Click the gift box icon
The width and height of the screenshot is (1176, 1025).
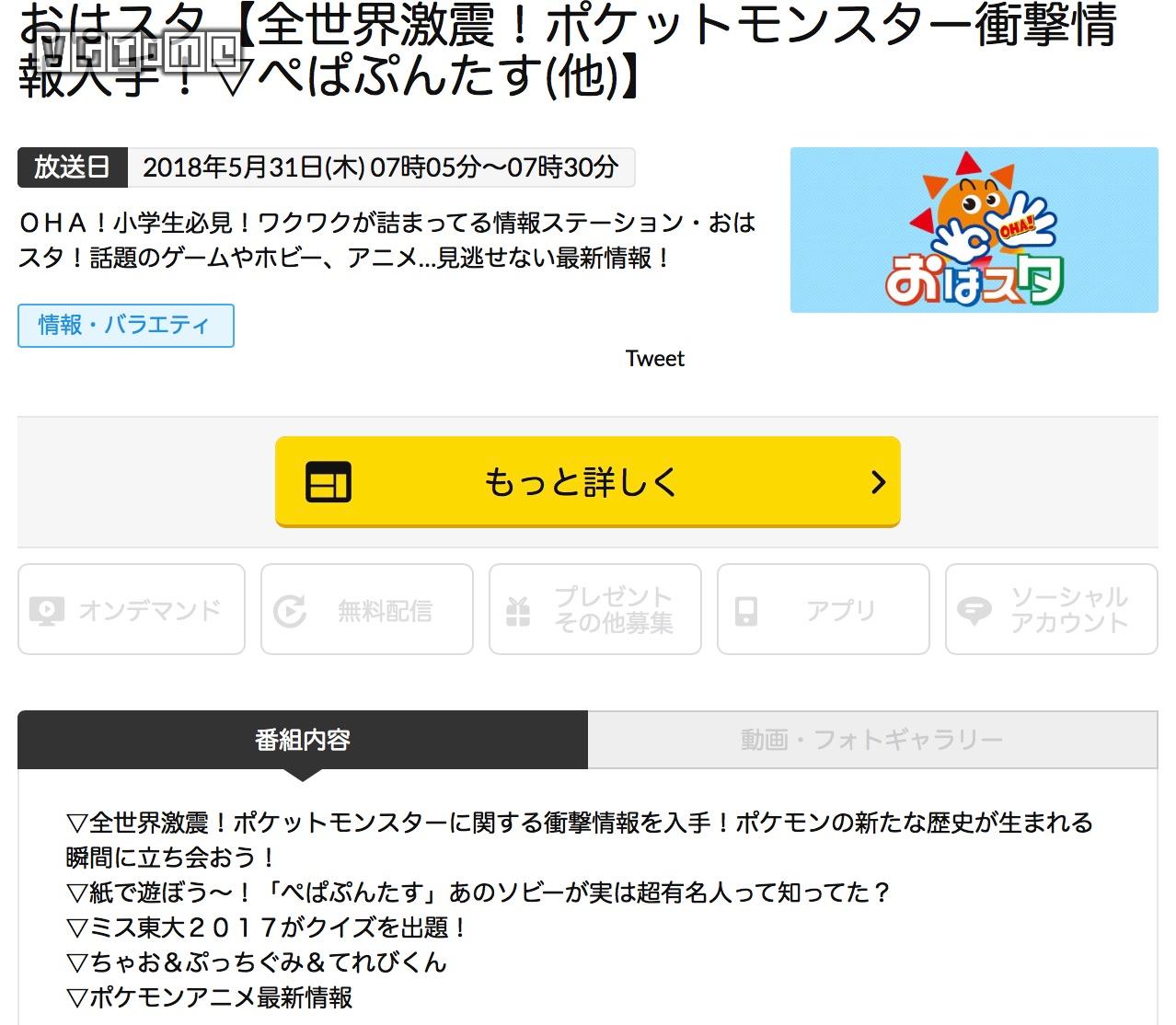click(518, 611)
